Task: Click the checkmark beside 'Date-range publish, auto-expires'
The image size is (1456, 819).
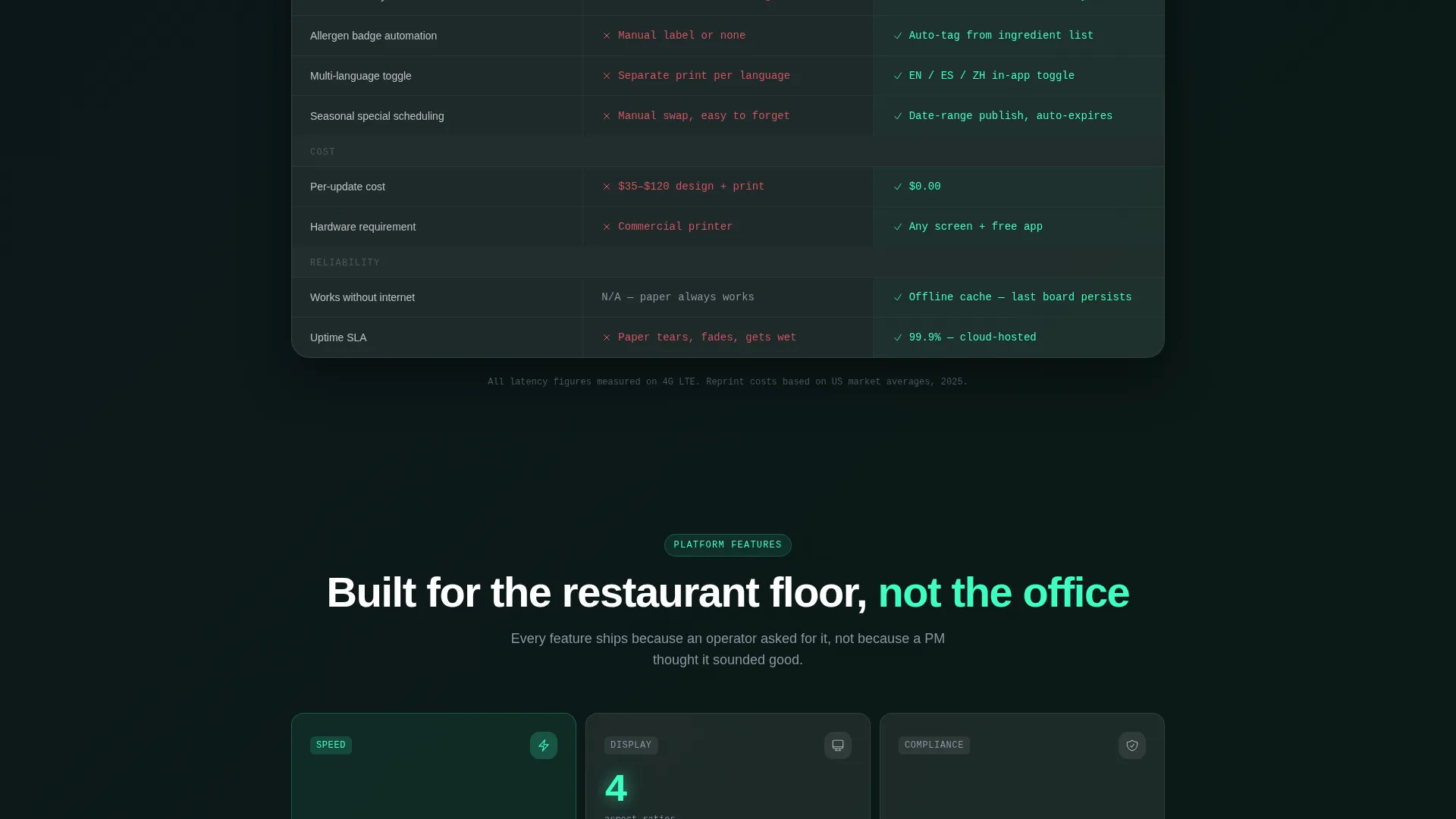Action: (x=898, y=116)
